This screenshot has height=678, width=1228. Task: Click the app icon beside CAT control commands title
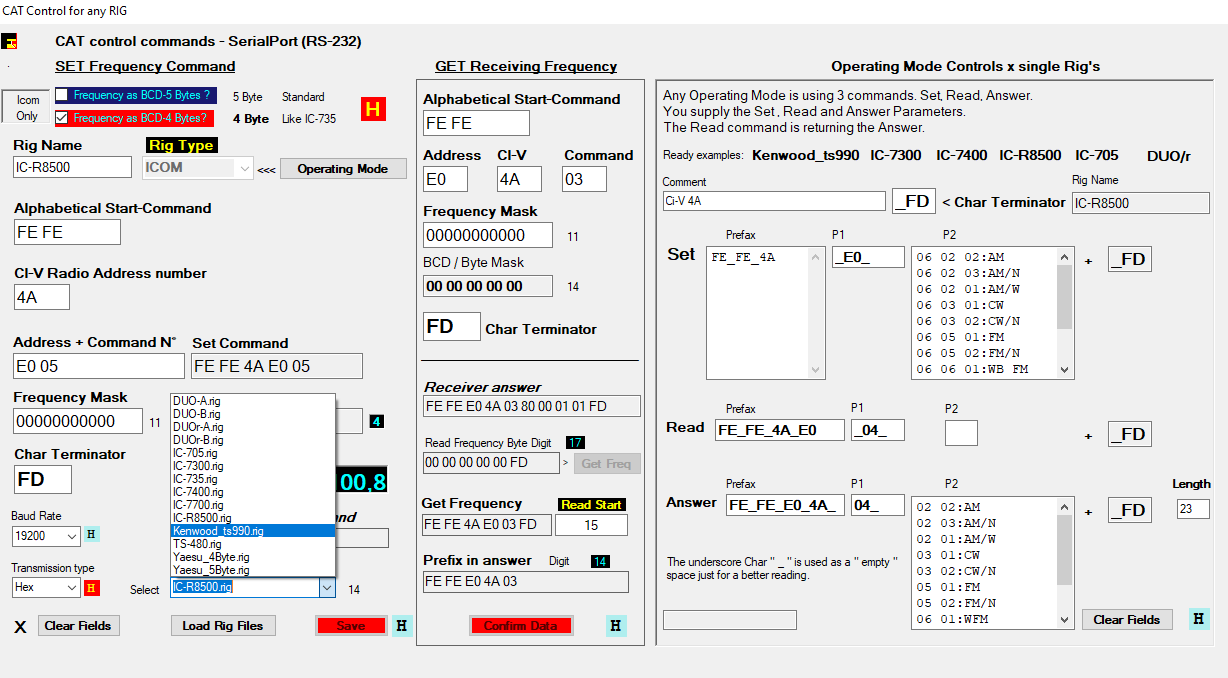11,42
